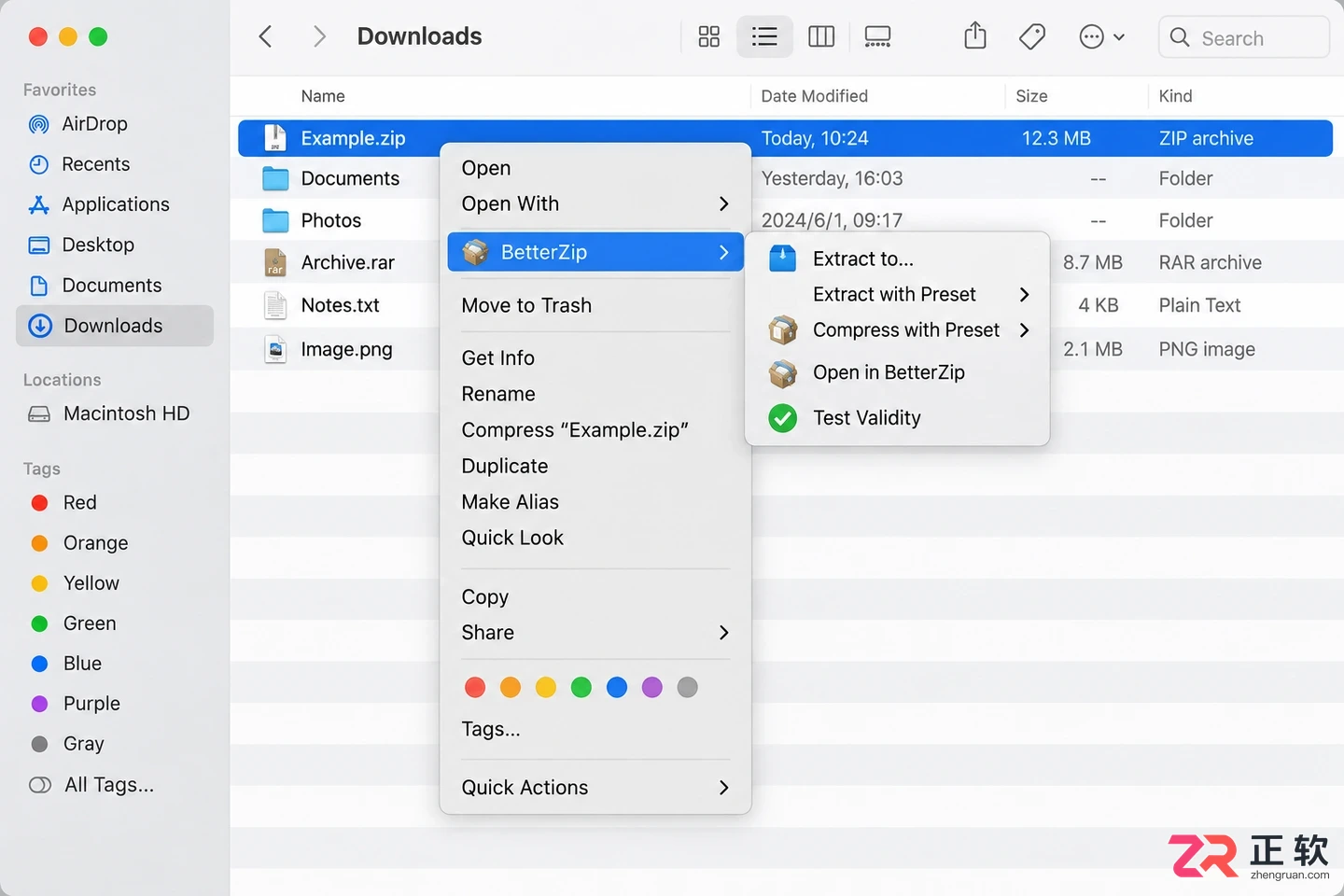Expand the Compress with Preset submenu arrow
Screen dimensions: 1344x896
(1024, 330)
